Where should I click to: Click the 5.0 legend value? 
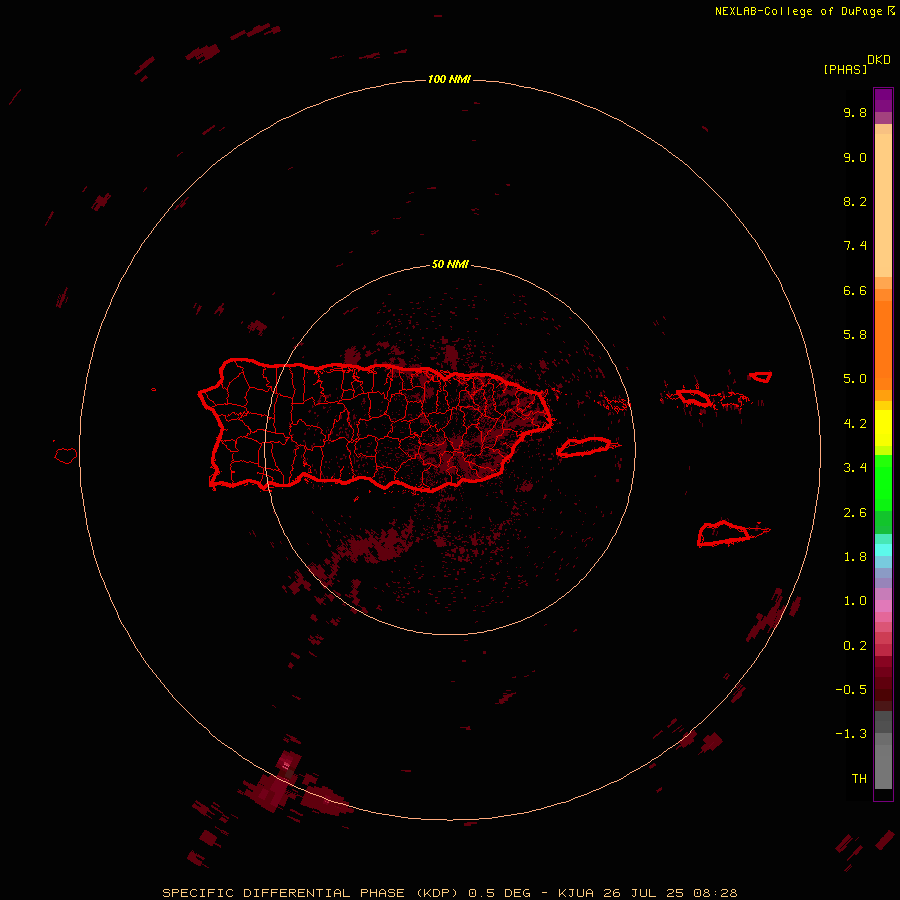click(855, 379)
